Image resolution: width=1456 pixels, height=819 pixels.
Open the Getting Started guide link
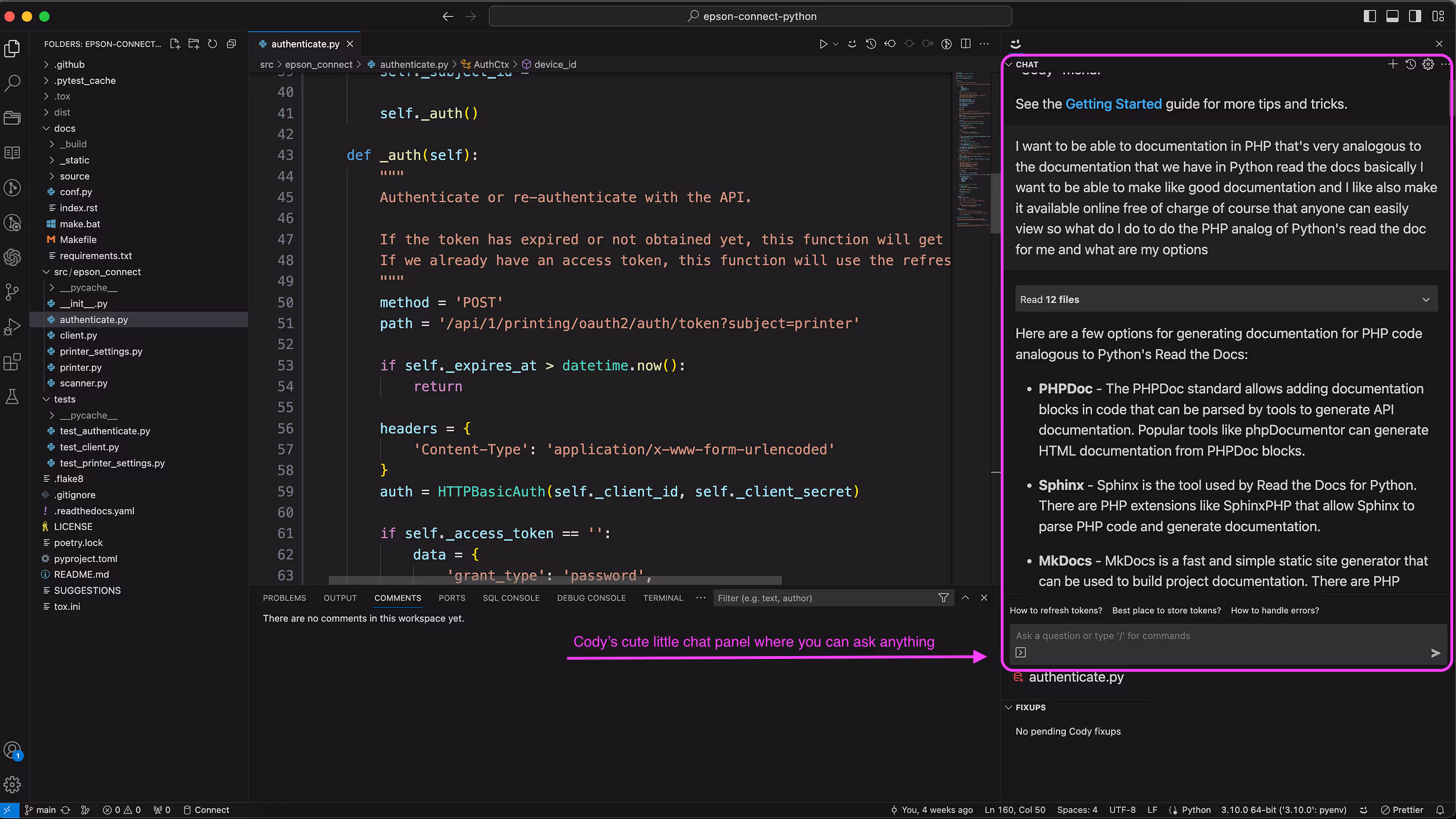(x=1113, y=104)
